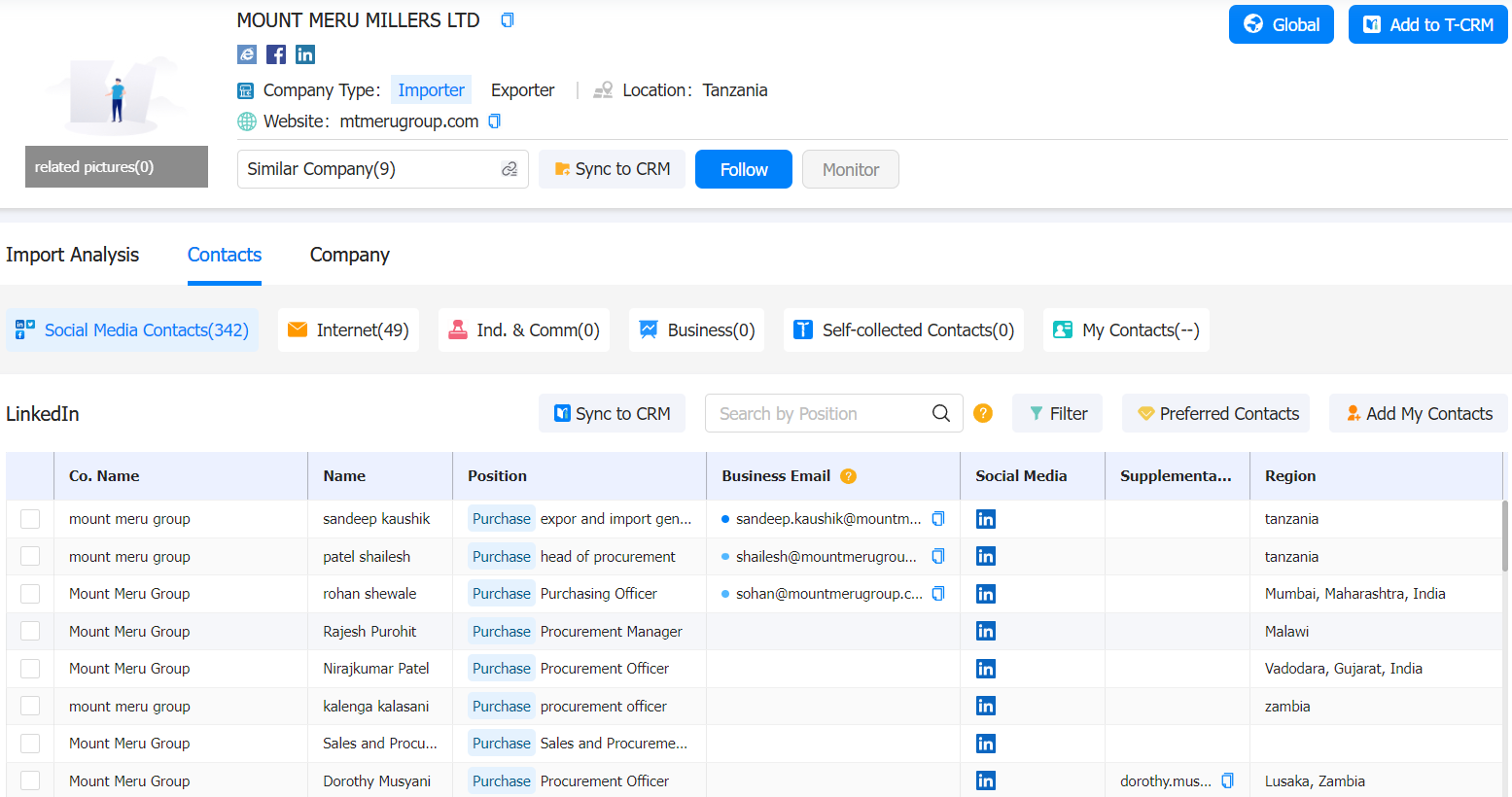Open the company's Facebook page icon

pyautogui.click(x=276, y=54)
